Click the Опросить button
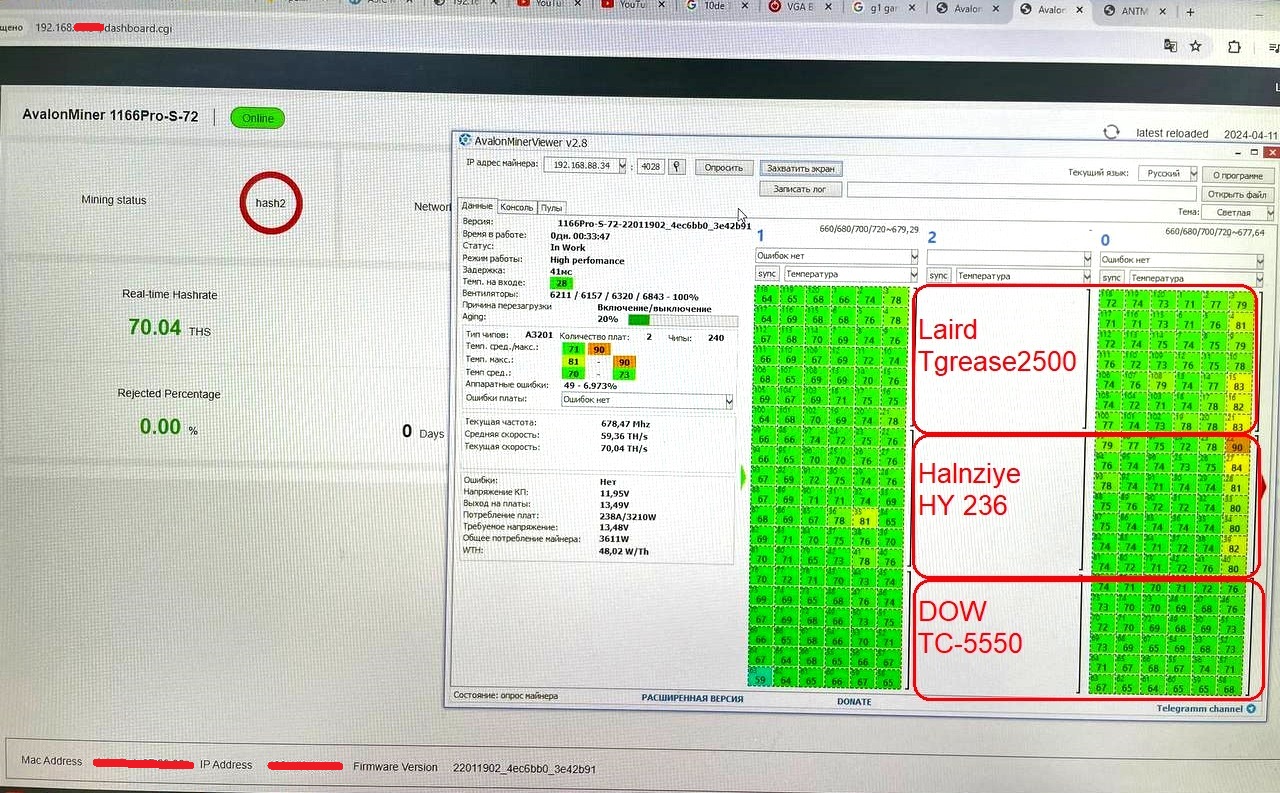The image size is (1280, 793). pyautogui.click(x=723, y=167)
